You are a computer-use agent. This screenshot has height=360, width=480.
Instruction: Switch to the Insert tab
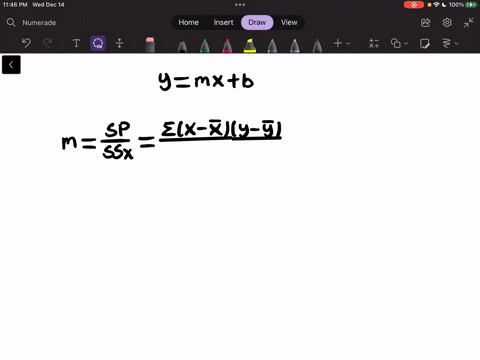pyautogui.click(x=223, y=22)
